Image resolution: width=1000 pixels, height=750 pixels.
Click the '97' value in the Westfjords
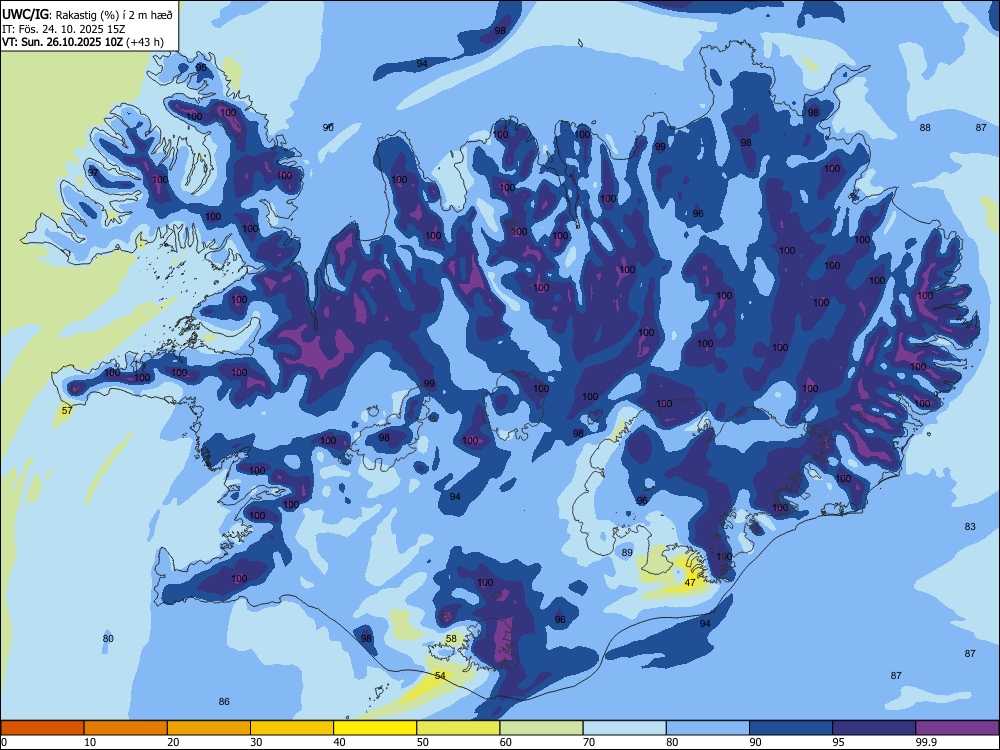(93, 173)
